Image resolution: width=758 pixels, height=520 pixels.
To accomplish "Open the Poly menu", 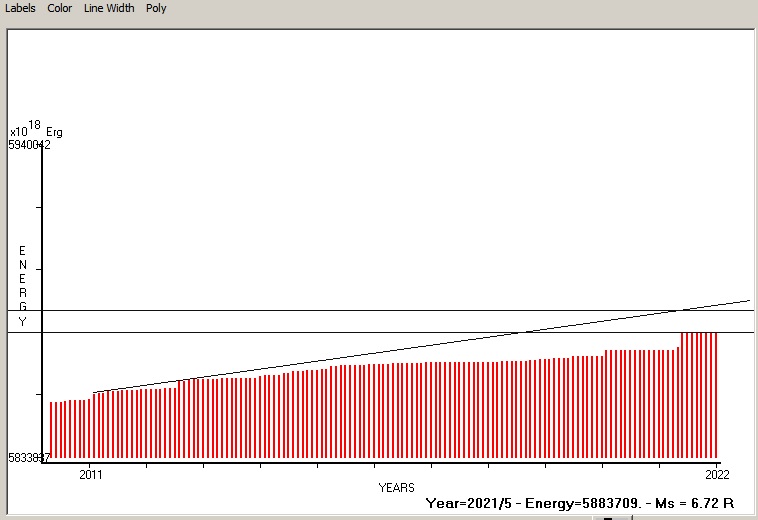I will click(x=156, y=8).
